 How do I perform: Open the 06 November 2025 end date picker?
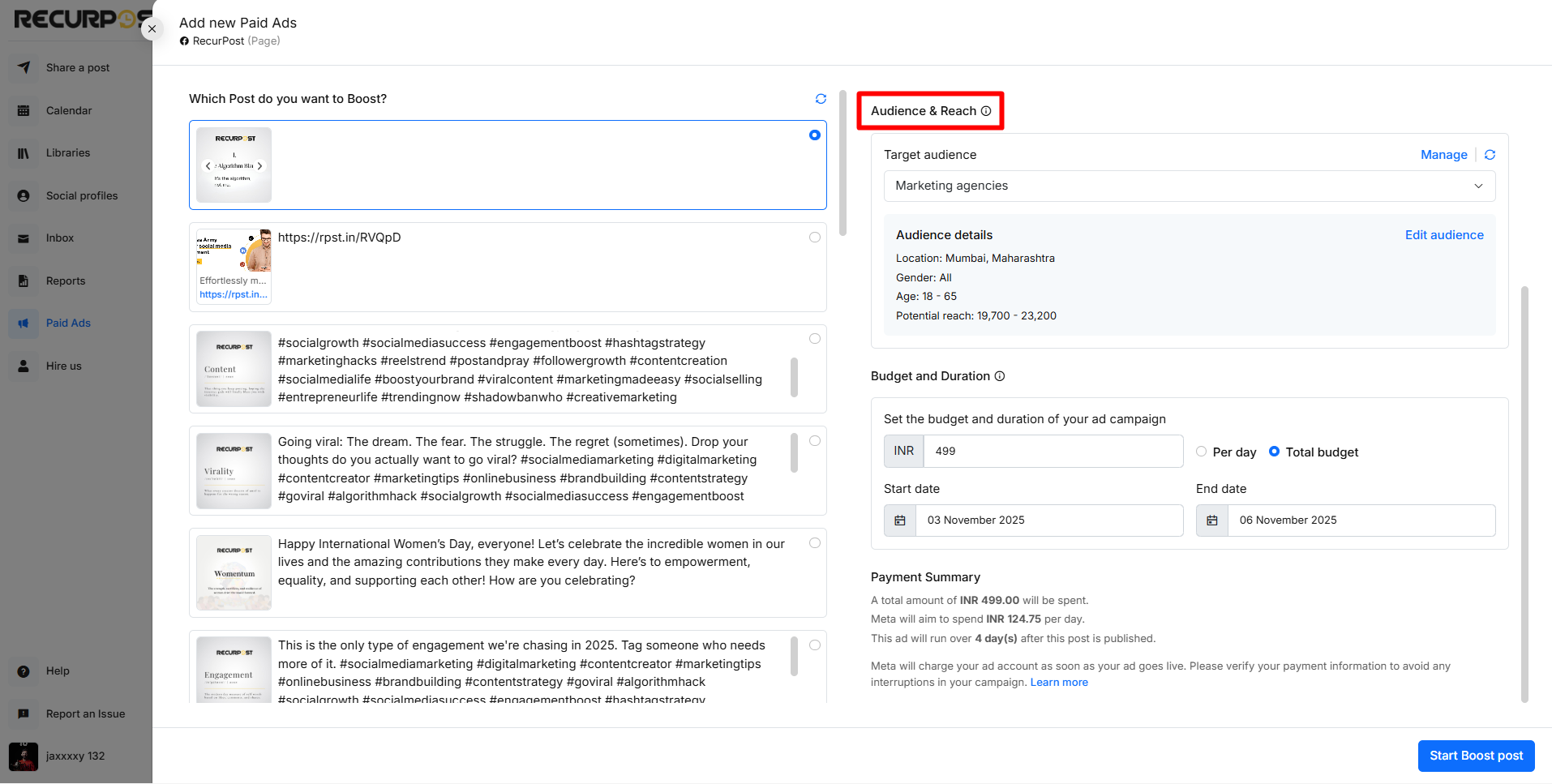pos(1361,521)
